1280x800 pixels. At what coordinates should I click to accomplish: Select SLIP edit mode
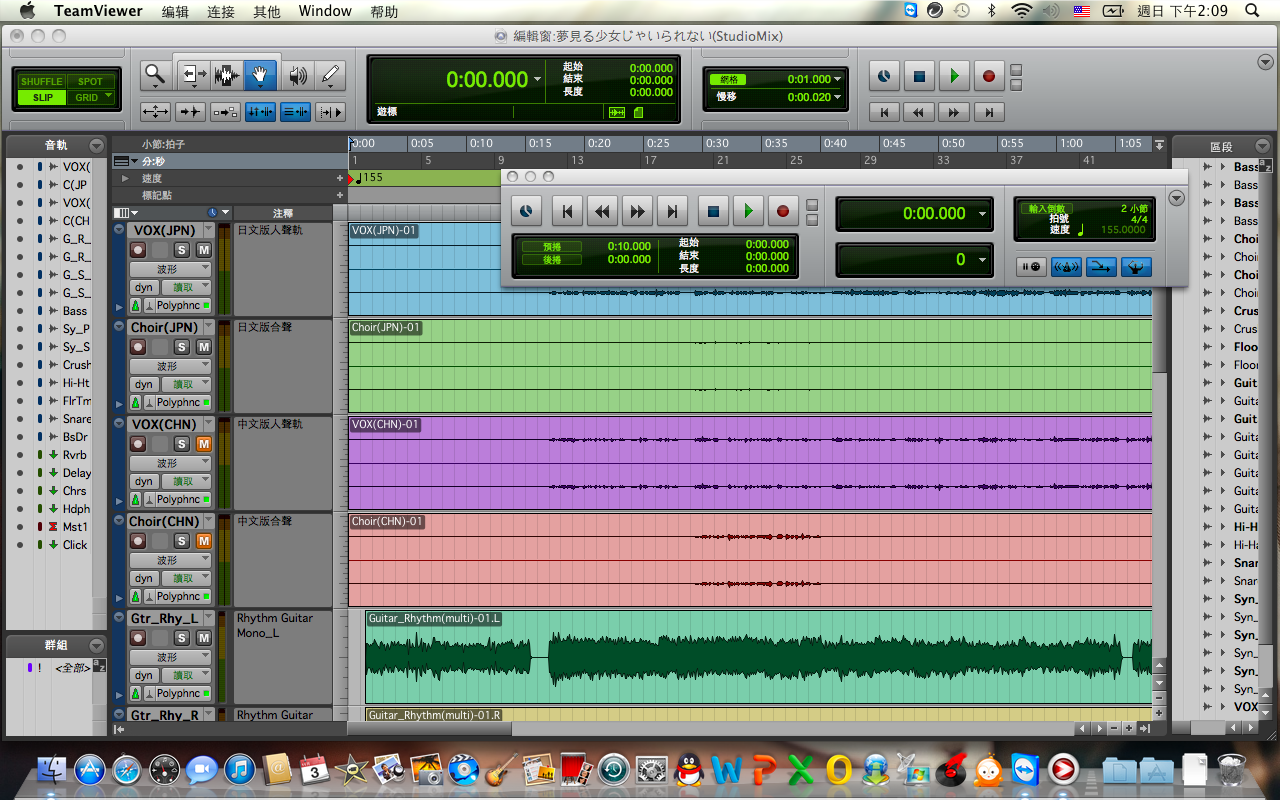point(42,97)
